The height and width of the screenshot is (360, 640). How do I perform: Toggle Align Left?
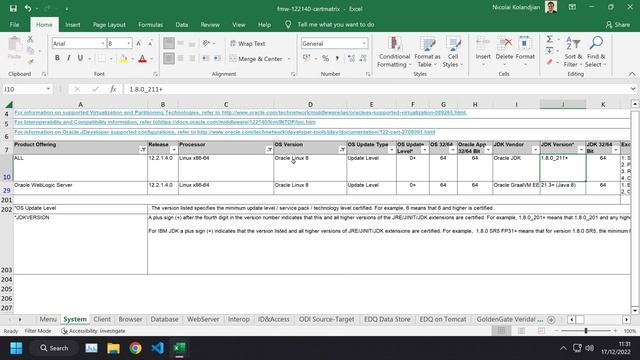point(169,58)
